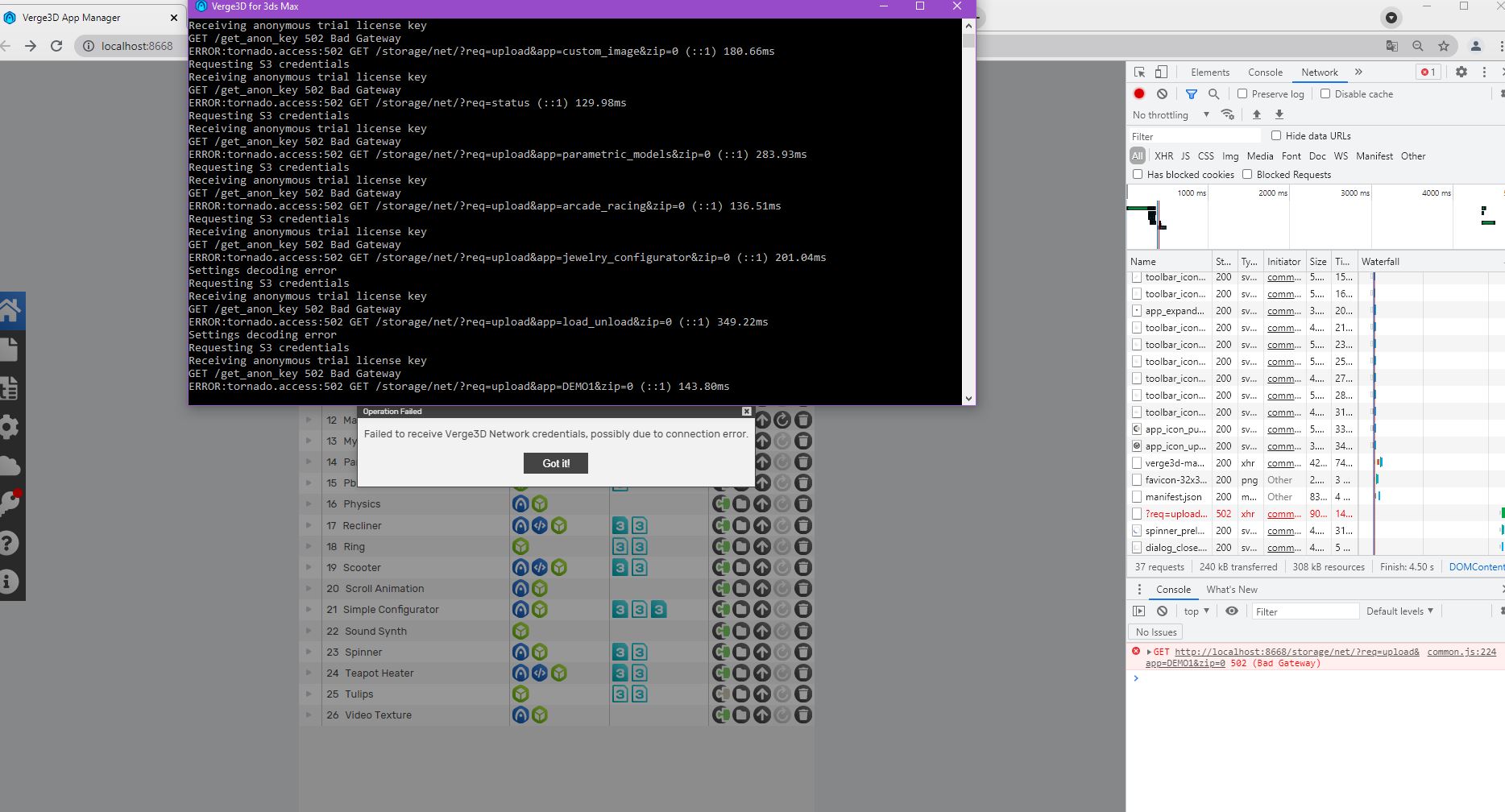Select the Verge3D App Manager browser tab
Screen dimensions: 1505x812
point(91,17)
